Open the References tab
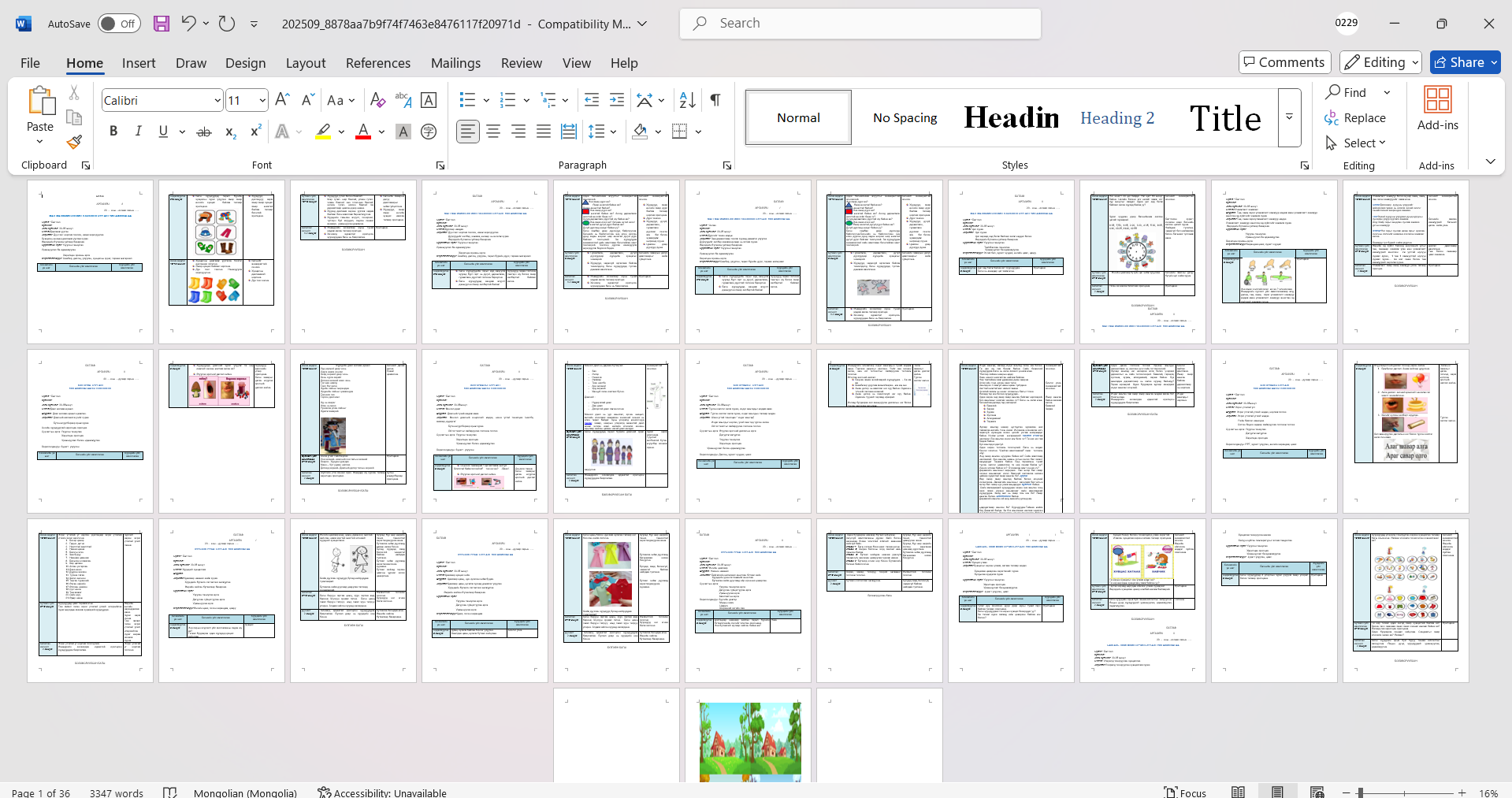Image resolution: width=1512 pixels, height=798 pixels. click(378, 63)
